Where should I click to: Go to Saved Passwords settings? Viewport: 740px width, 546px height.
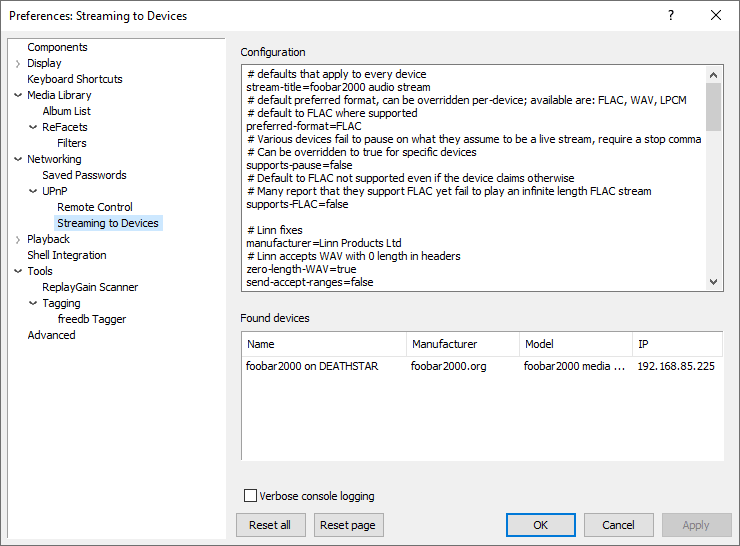click(84, 175)
